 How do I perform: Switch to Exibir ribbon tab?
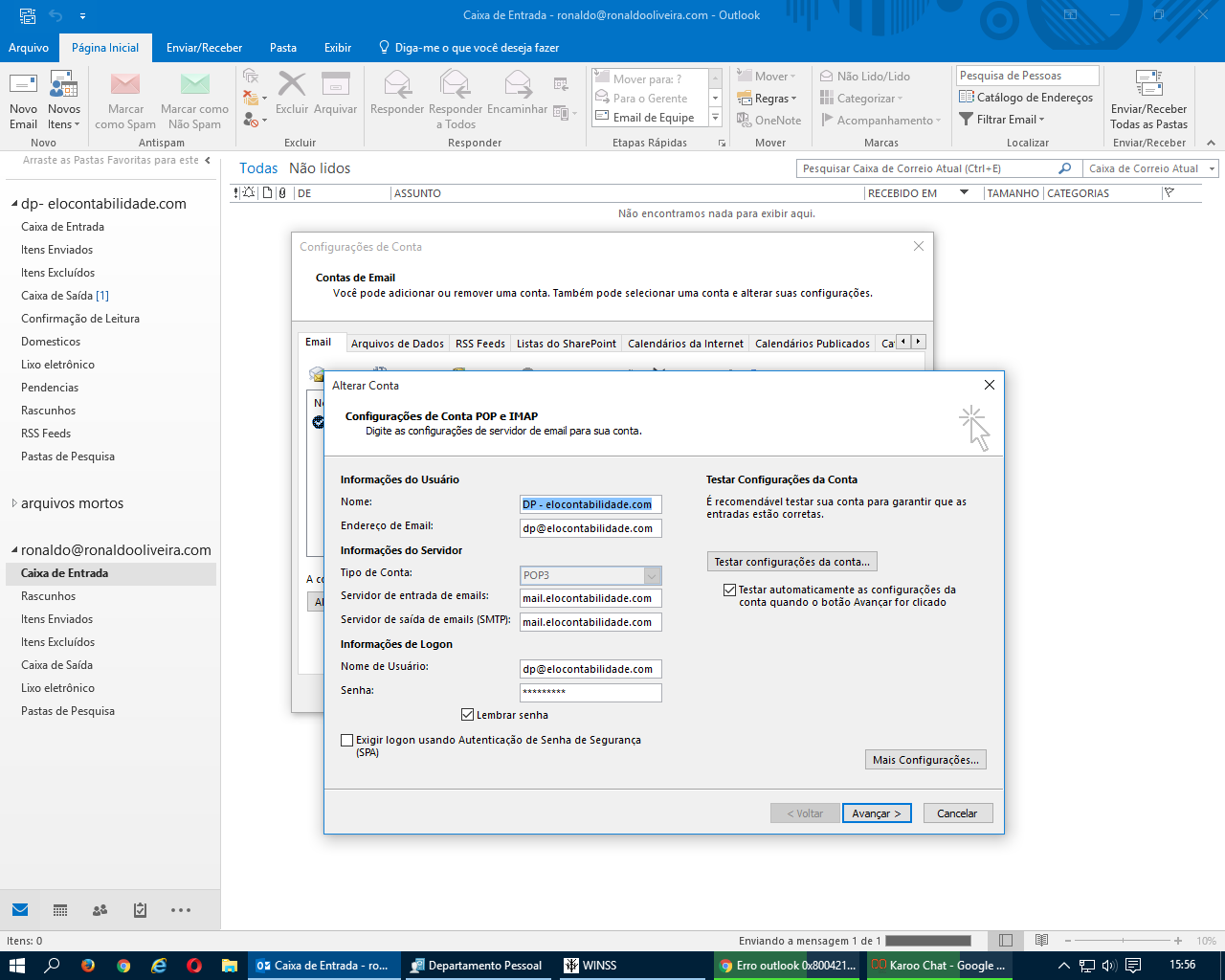[338, 47]
